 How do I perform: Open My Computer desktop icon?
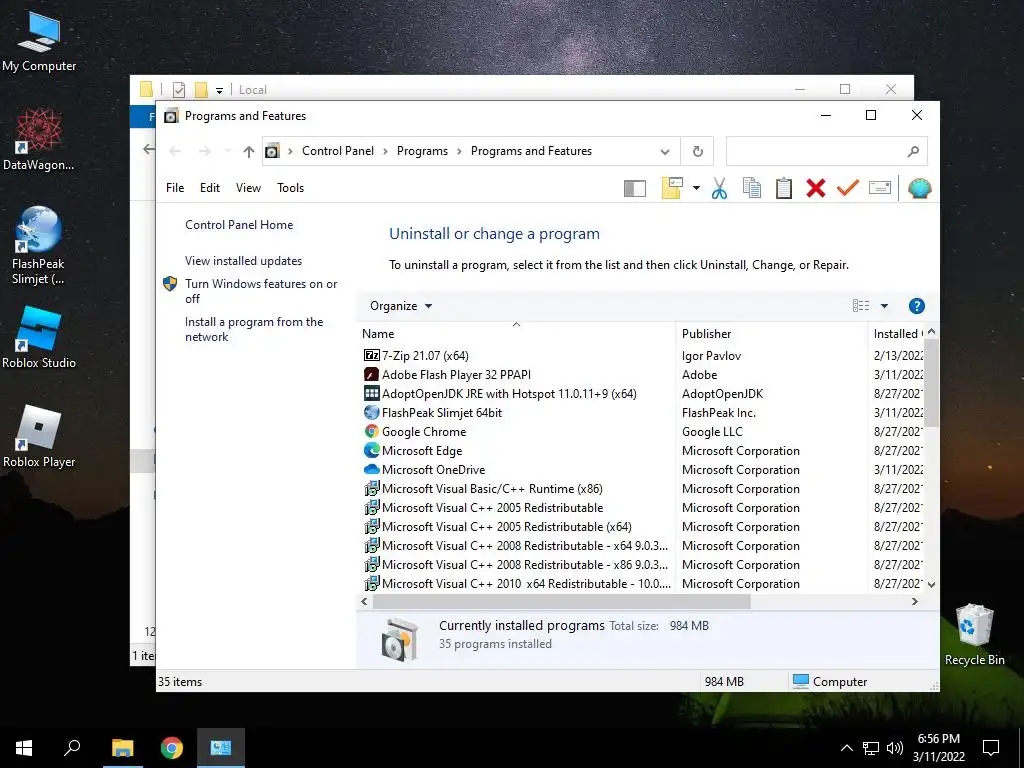coord(39,41)
